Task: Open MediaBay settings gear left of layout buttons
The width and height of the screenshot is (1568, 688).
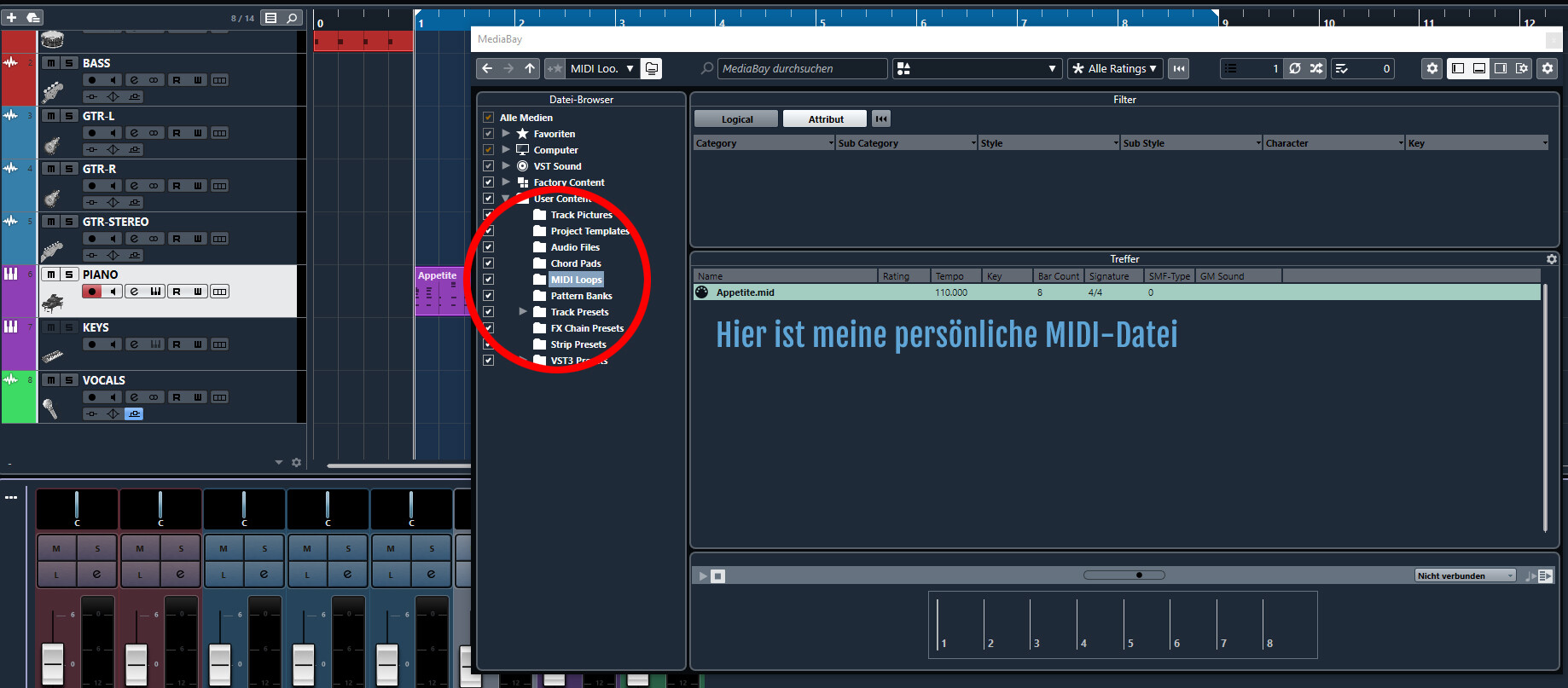Action: coord(1432,68)
